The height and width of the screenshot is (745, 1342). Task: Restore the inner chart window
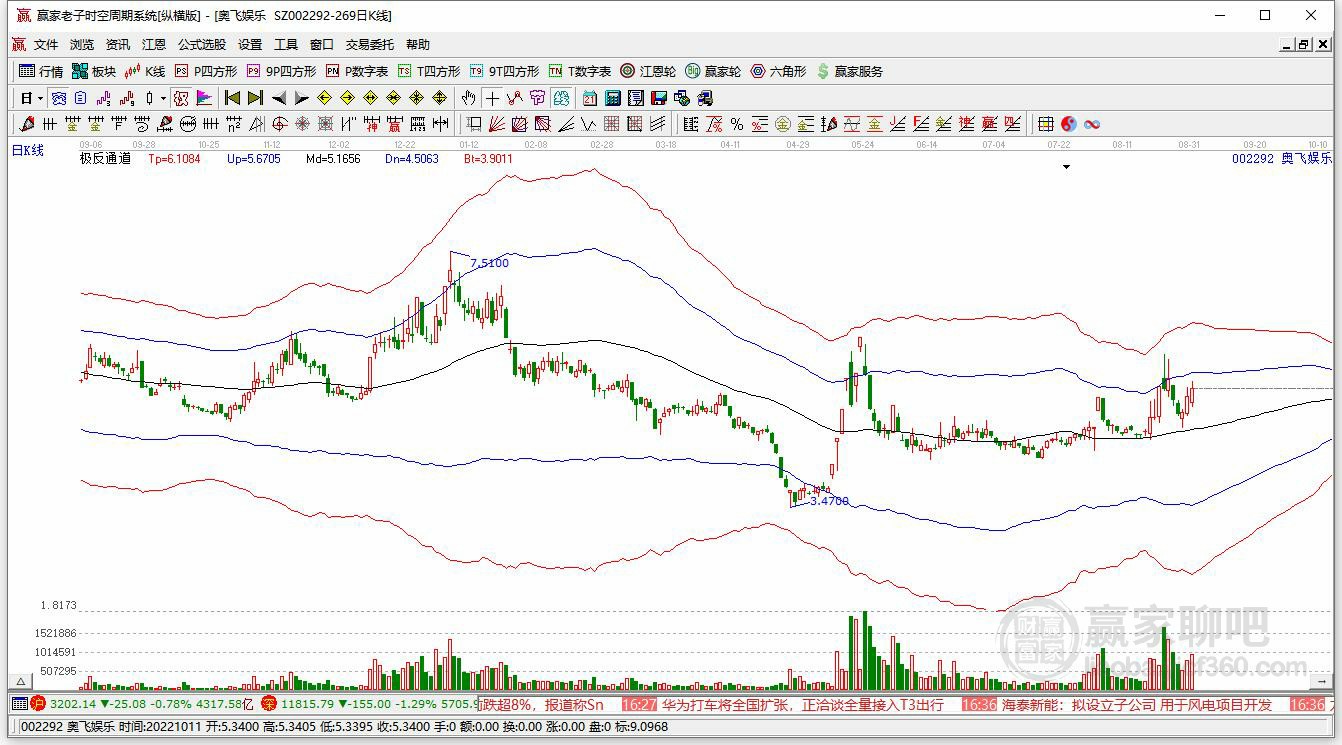point(1304,44)
